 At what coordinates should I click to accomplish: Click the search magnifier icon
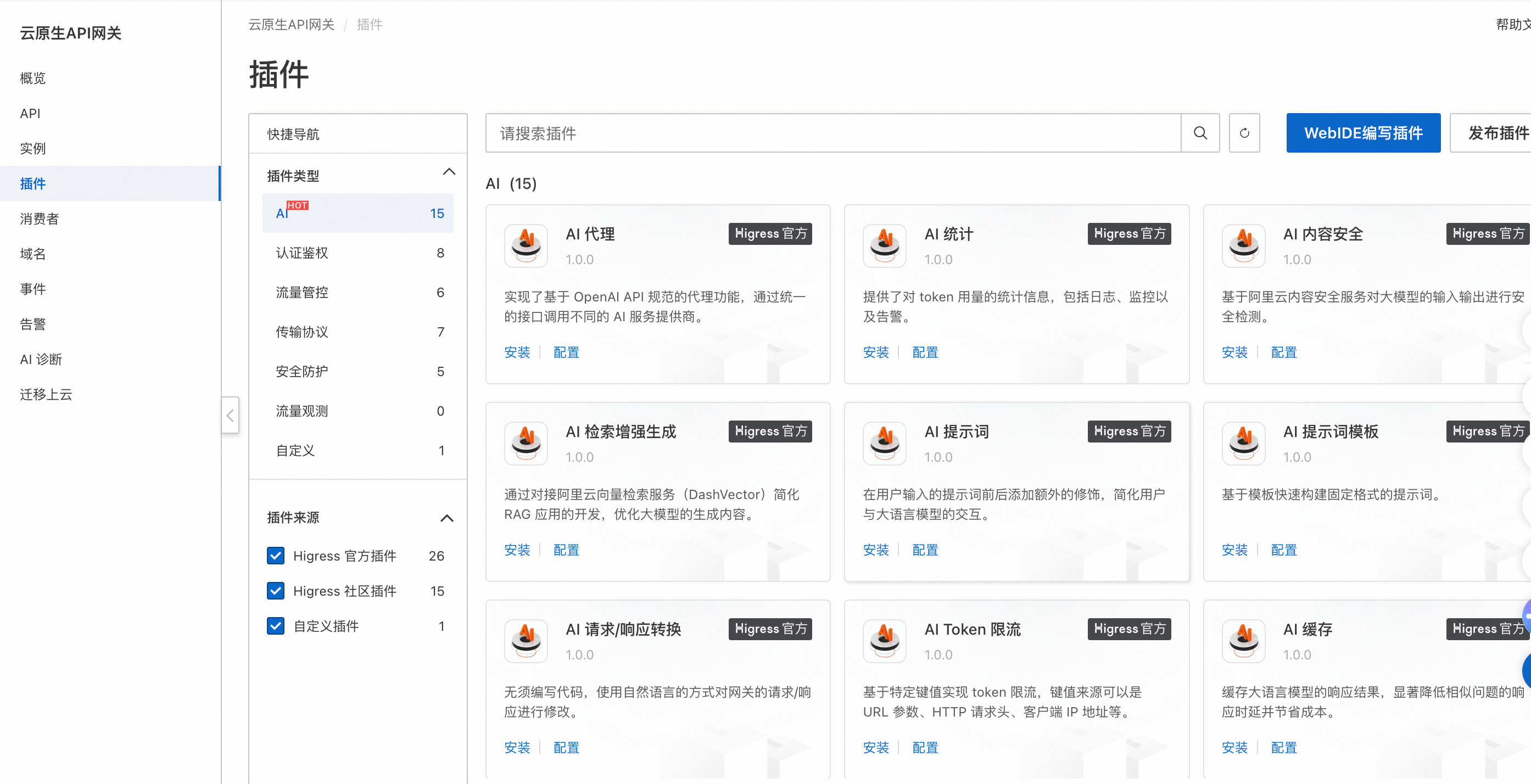(1199, 133)
